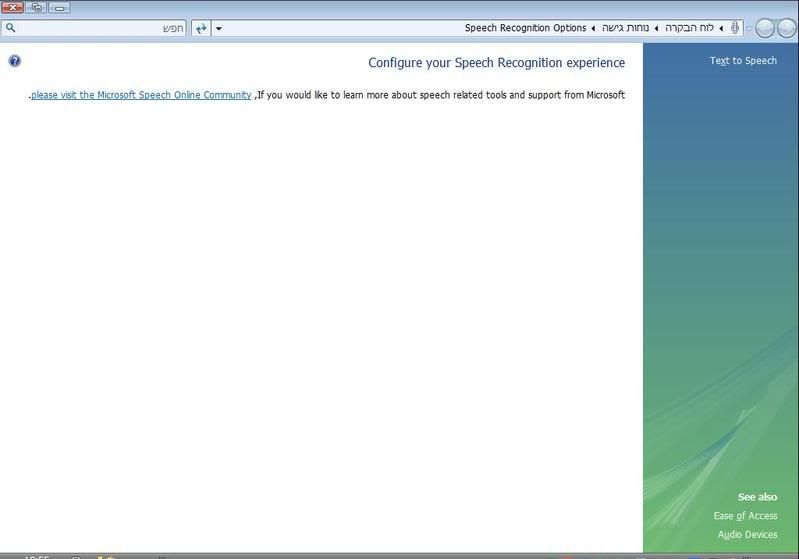Restore down the window

point(37,8)
